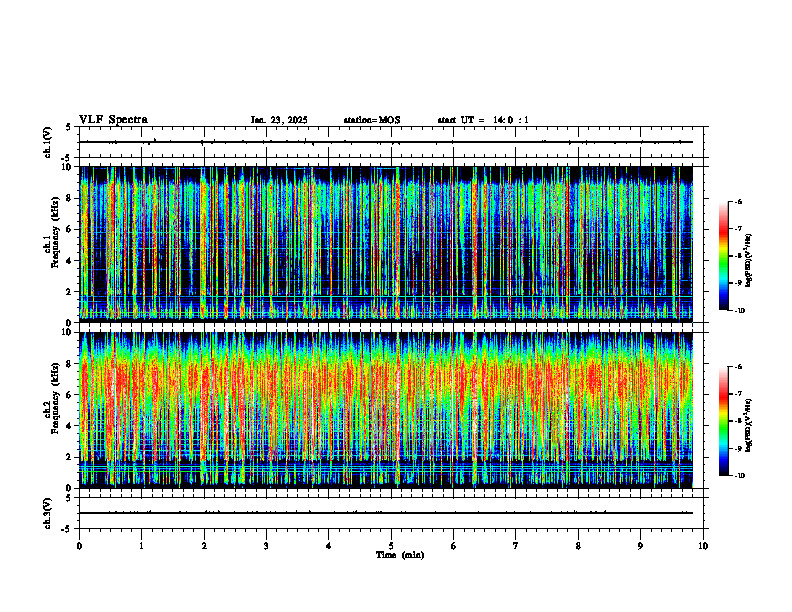Click the time axis tick label "0"
The height and width of the screenshot is (612, 792).
(79, 546)
